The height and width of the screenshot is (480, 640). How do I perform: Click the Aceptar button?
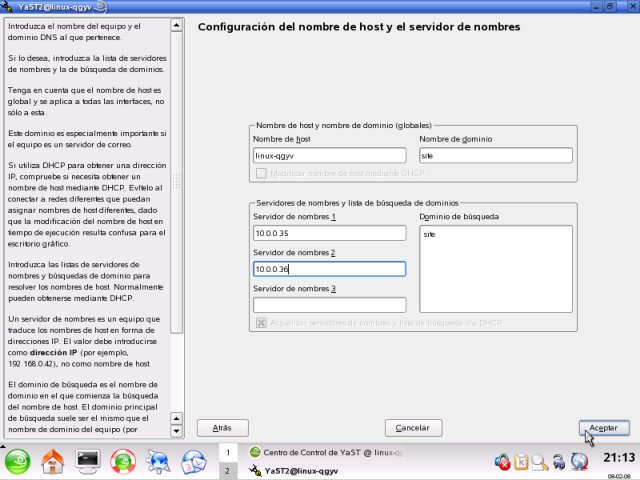[604, 428]
